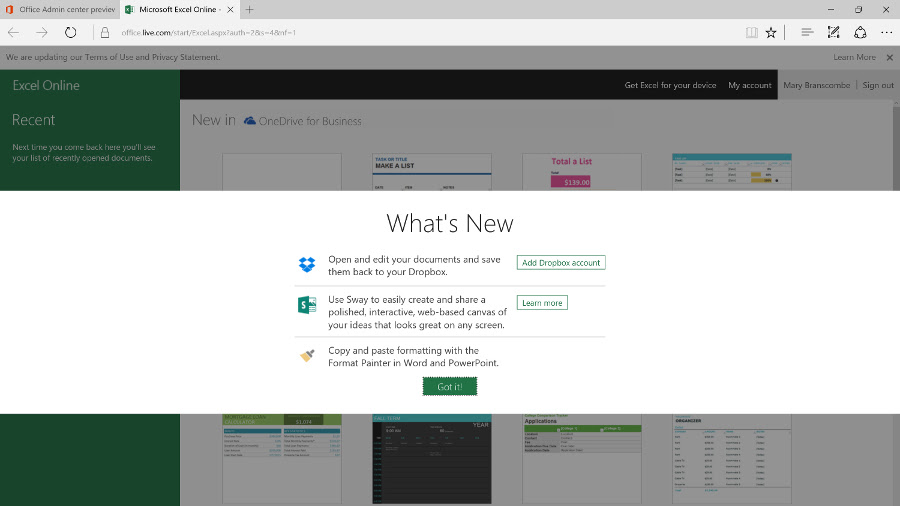Screen dimensions: 900x506
Task: Open the Mortgage Loan Calculator template
Action: 282,459
